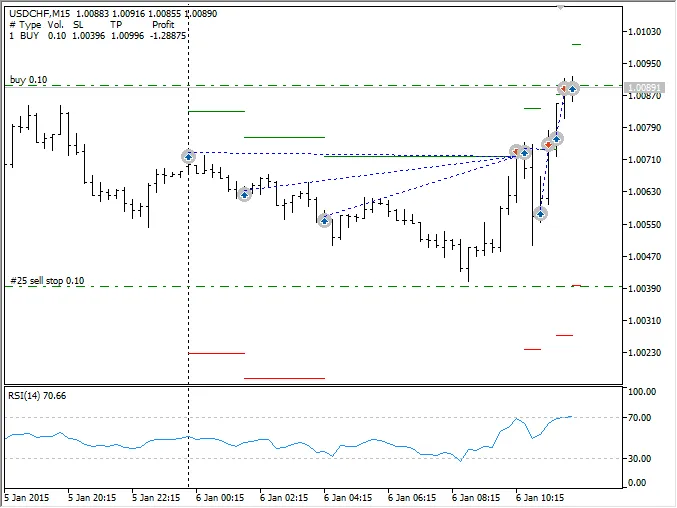This screenshot has height=508, width=677.
Task: Select the lowest buy arrow near 1.00575
Action: coord(540,213)
